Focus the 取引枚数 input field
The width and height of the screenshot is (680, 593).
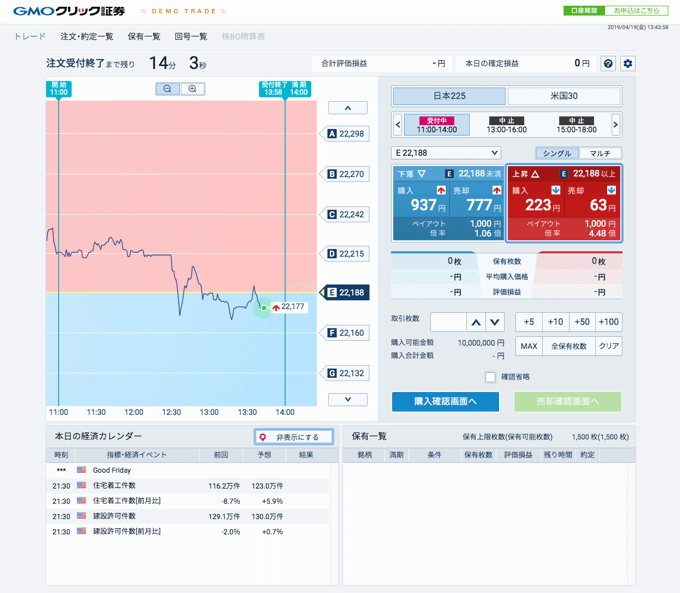(448, 322)
